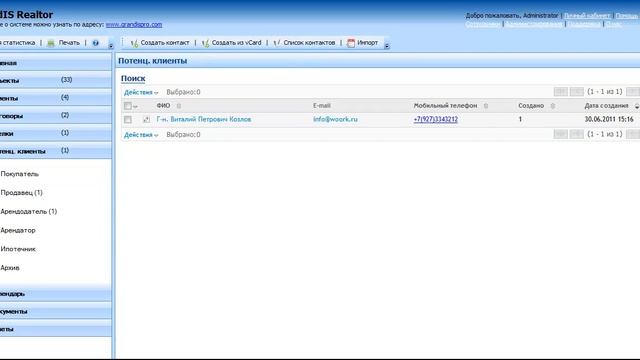
Task: Toggle the select-all checkbox in table header
Action: pos(128,106)
